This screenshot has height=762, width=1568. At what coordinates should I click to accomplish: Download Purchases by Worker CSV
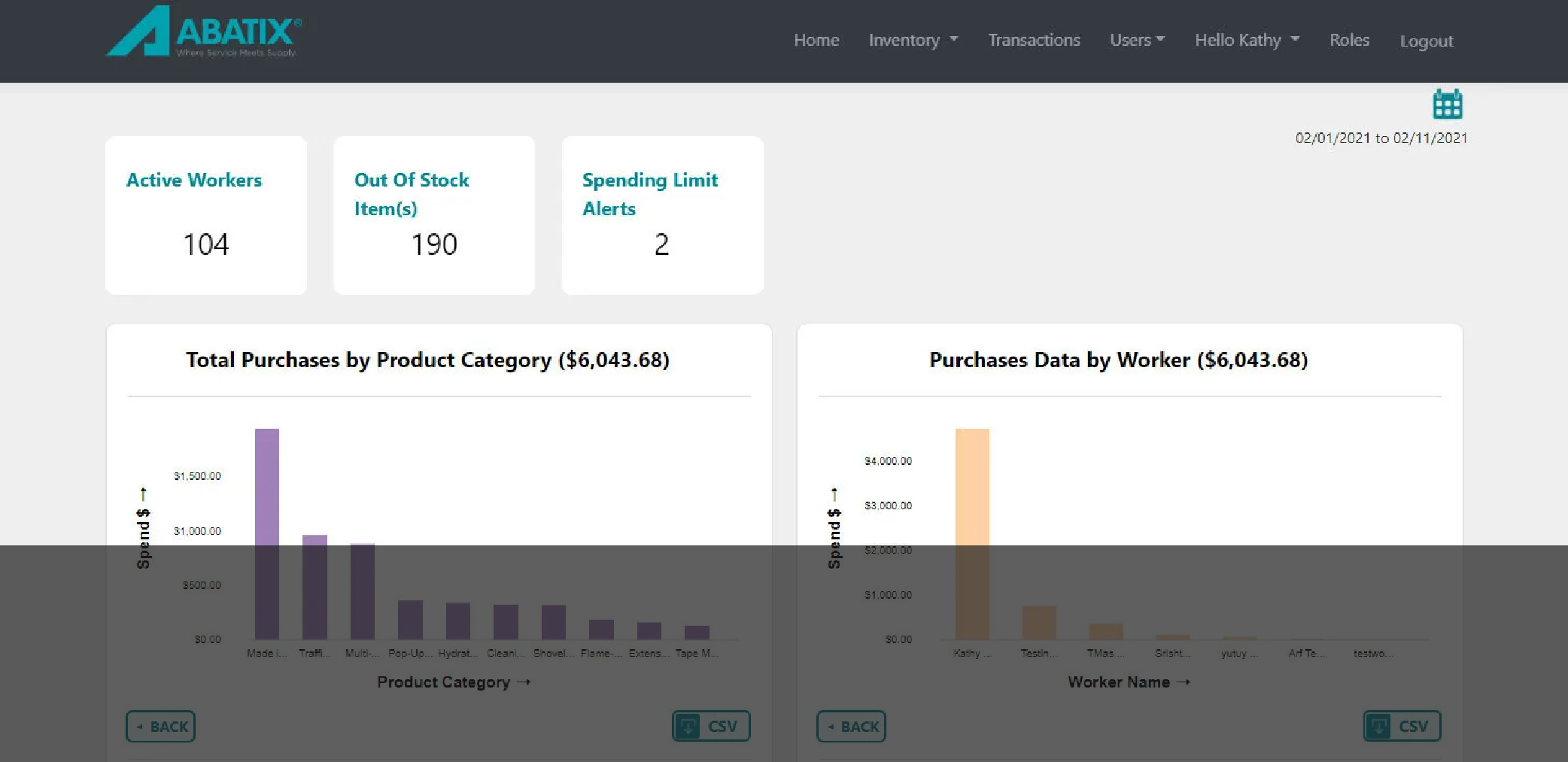(1401, 726)
